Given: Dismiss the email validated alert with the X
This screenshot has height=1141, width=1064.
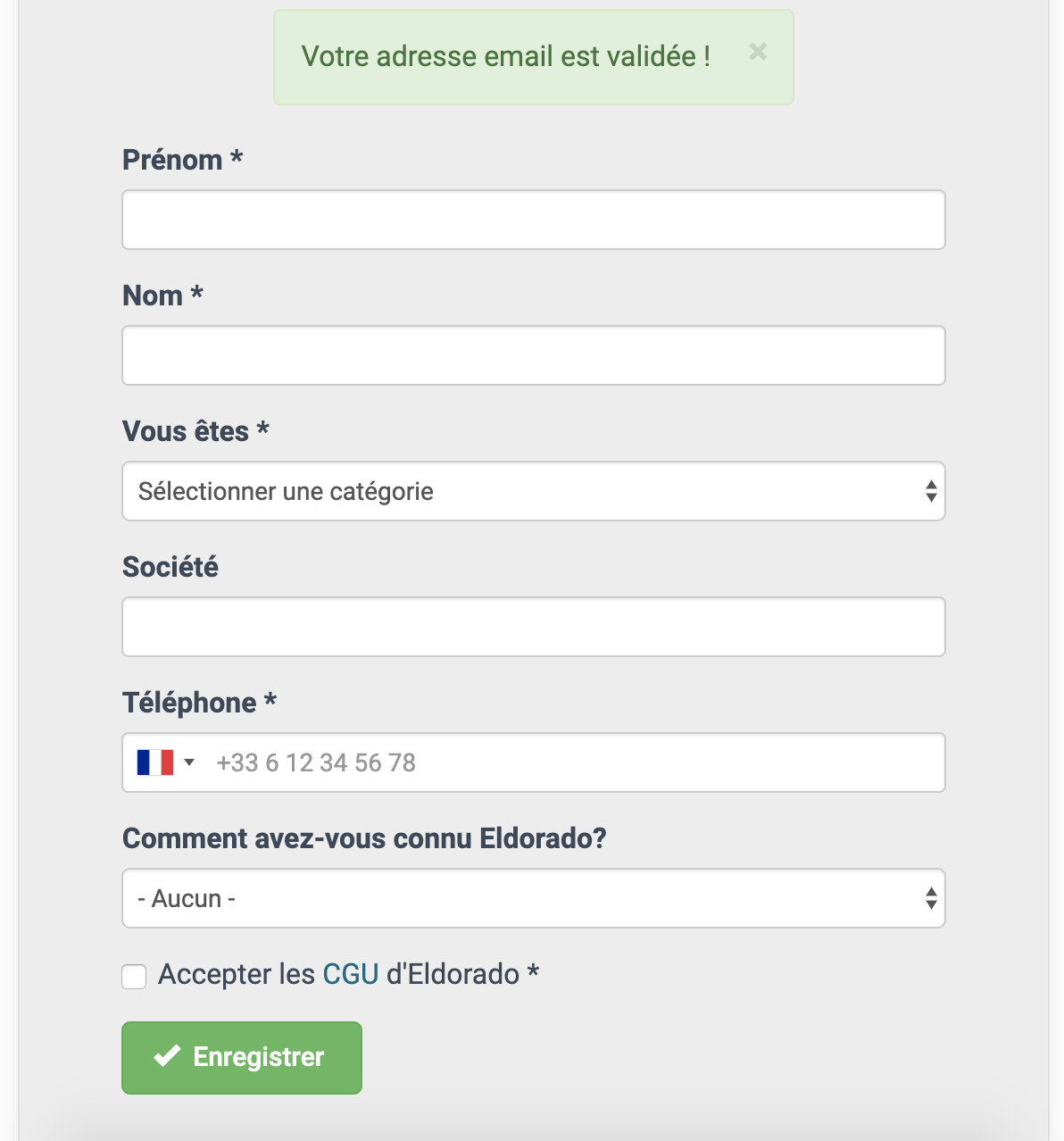Looking at the screenshot, I should [x=758, y=52].
